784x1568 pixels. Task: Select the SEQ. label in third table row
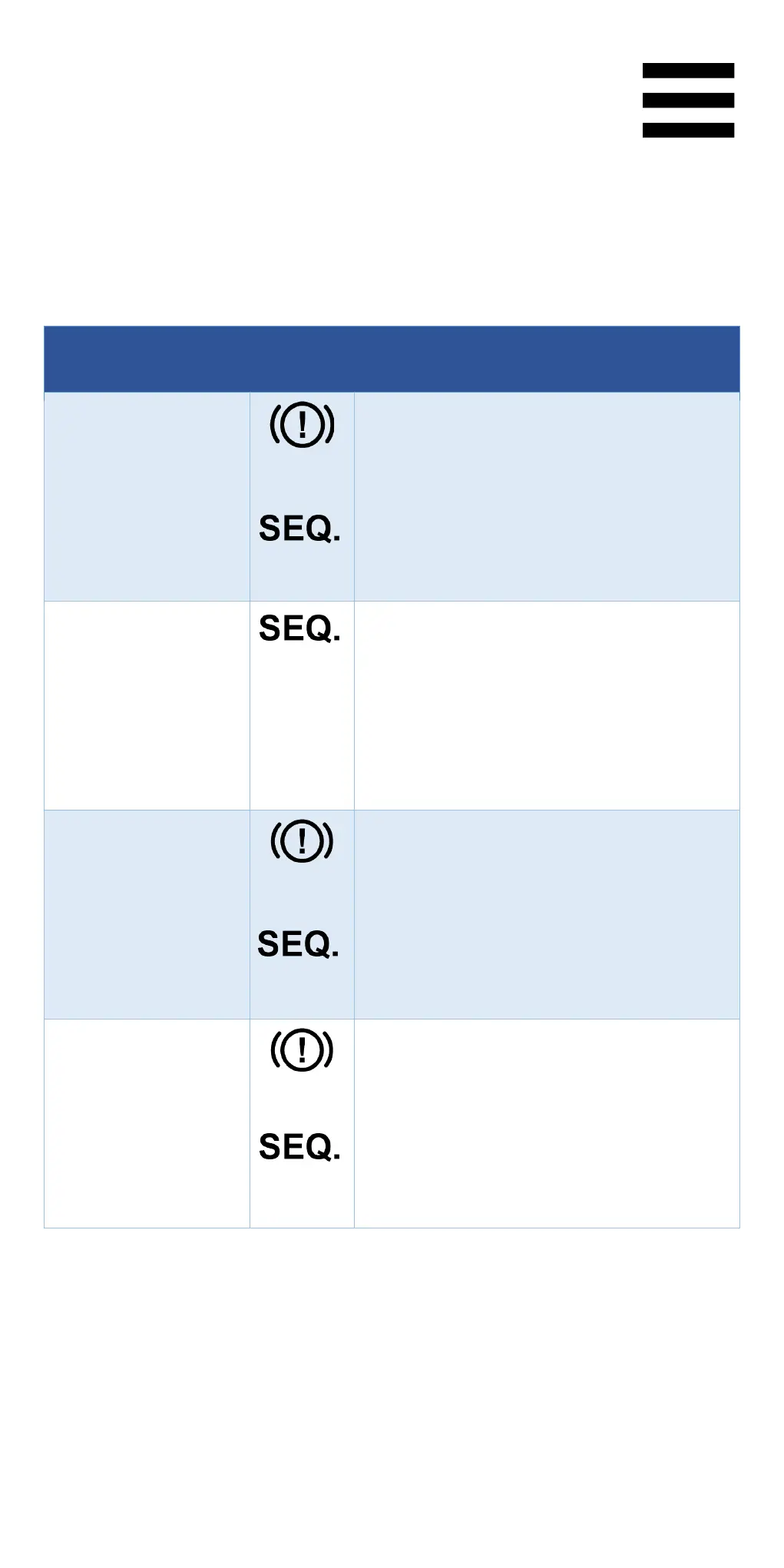[x=299, y=944]
